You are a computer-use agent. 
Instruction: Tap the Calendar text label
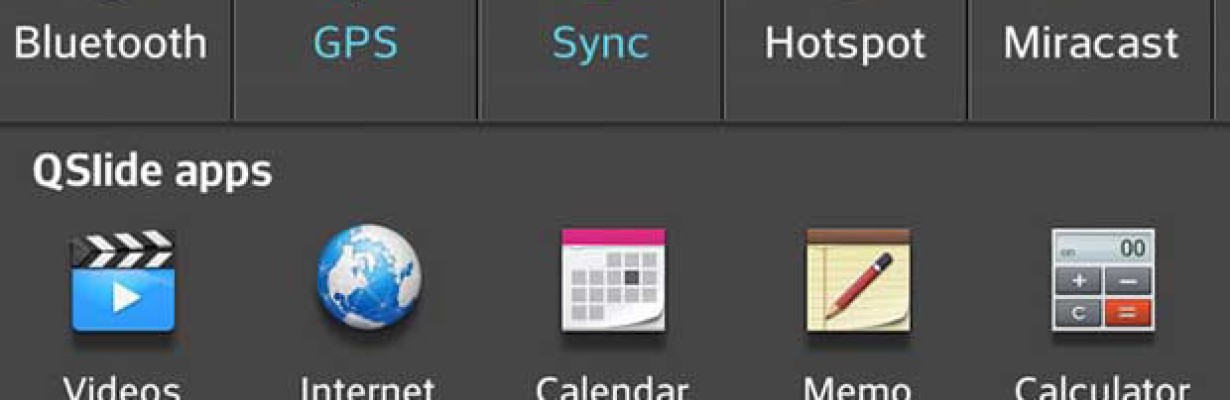(x=612, y=388)
